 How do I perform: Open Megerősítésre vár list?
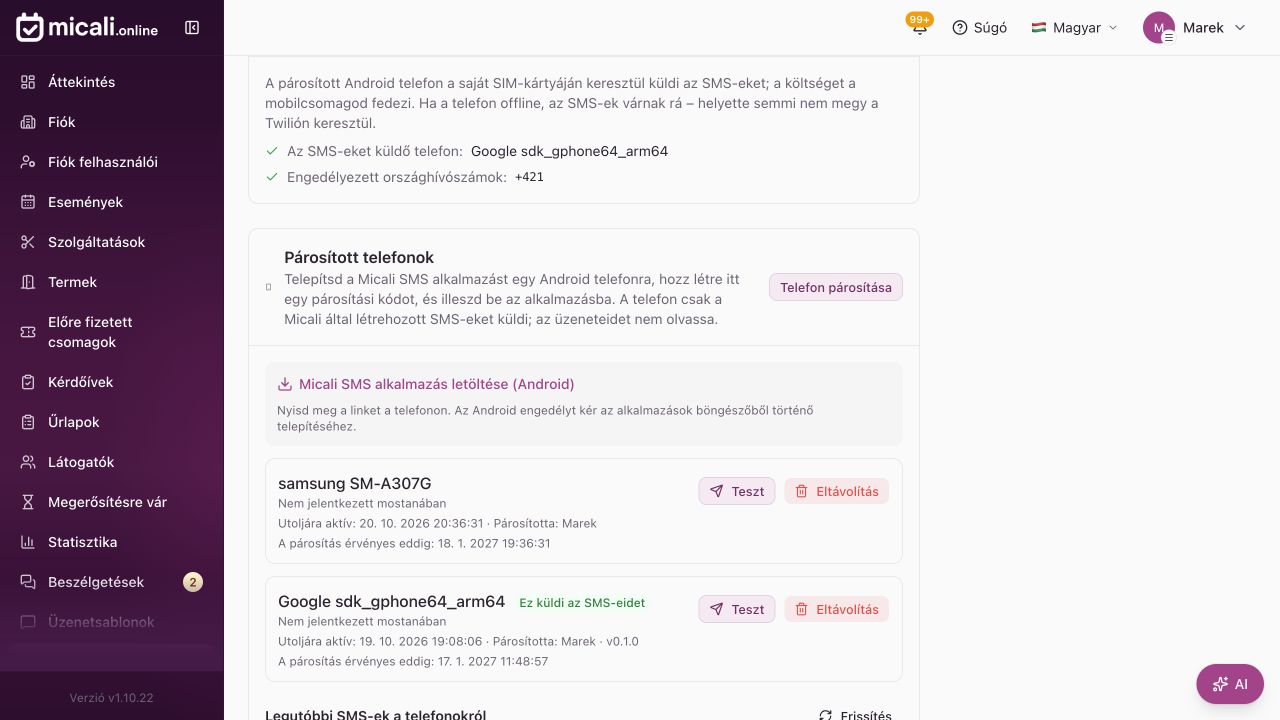click(112, 502)
